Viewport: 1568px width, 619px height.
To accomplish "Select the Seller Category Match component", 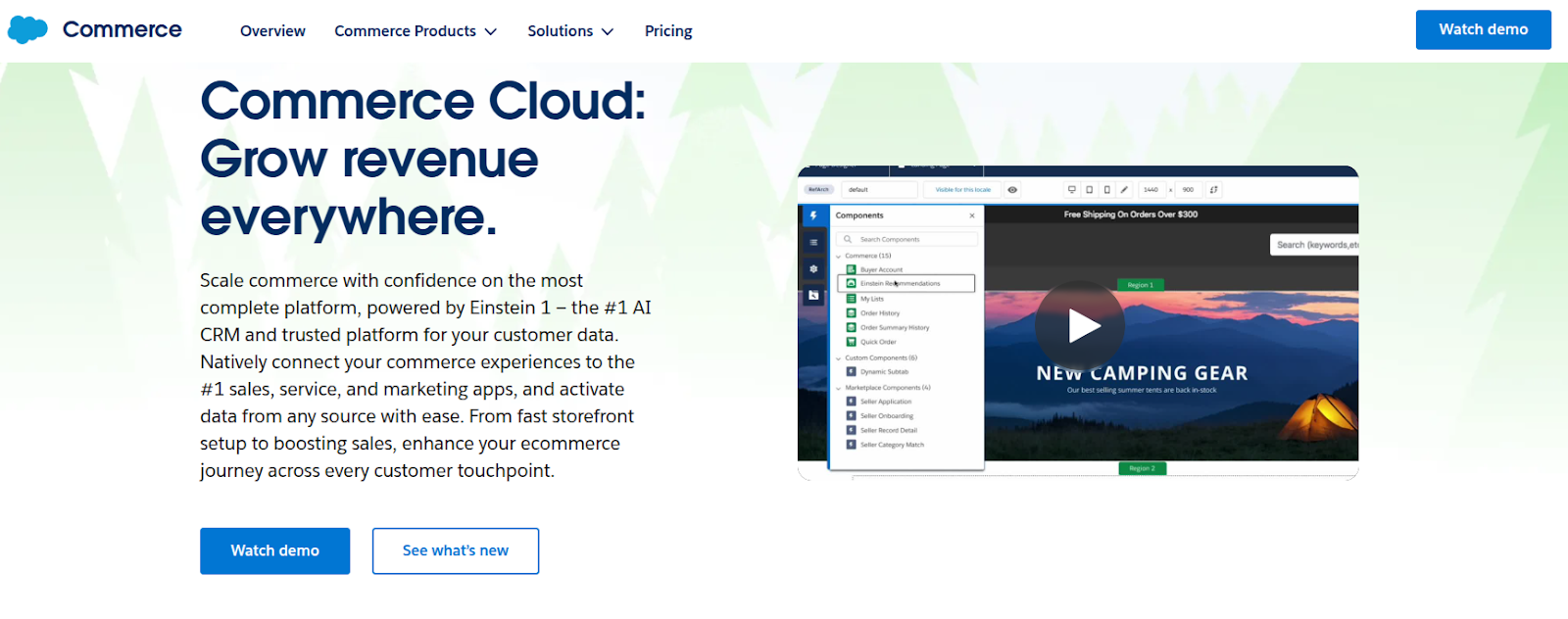I will (886, 445).
